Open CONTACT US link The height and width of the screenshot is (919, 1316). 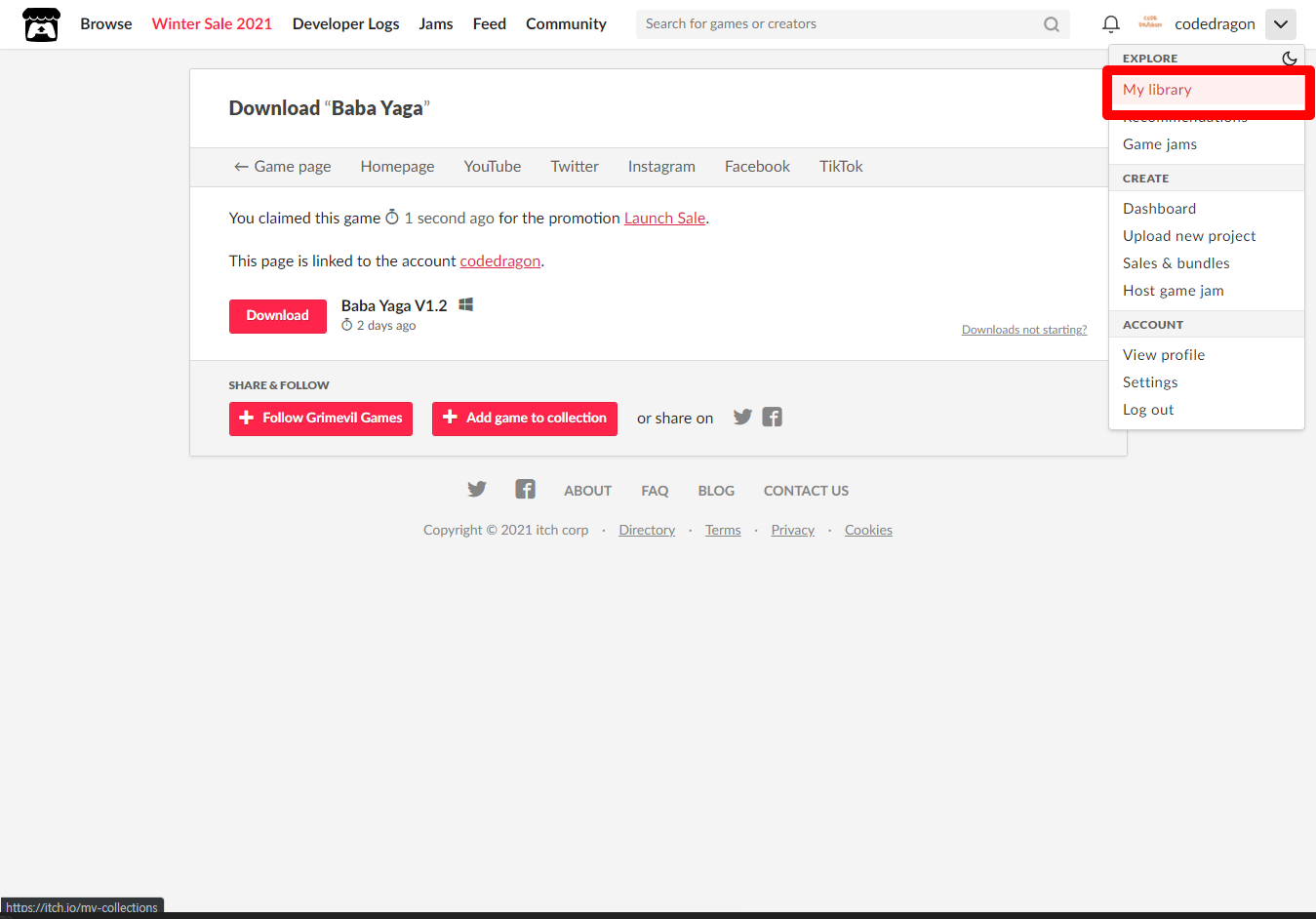point(806,491)
